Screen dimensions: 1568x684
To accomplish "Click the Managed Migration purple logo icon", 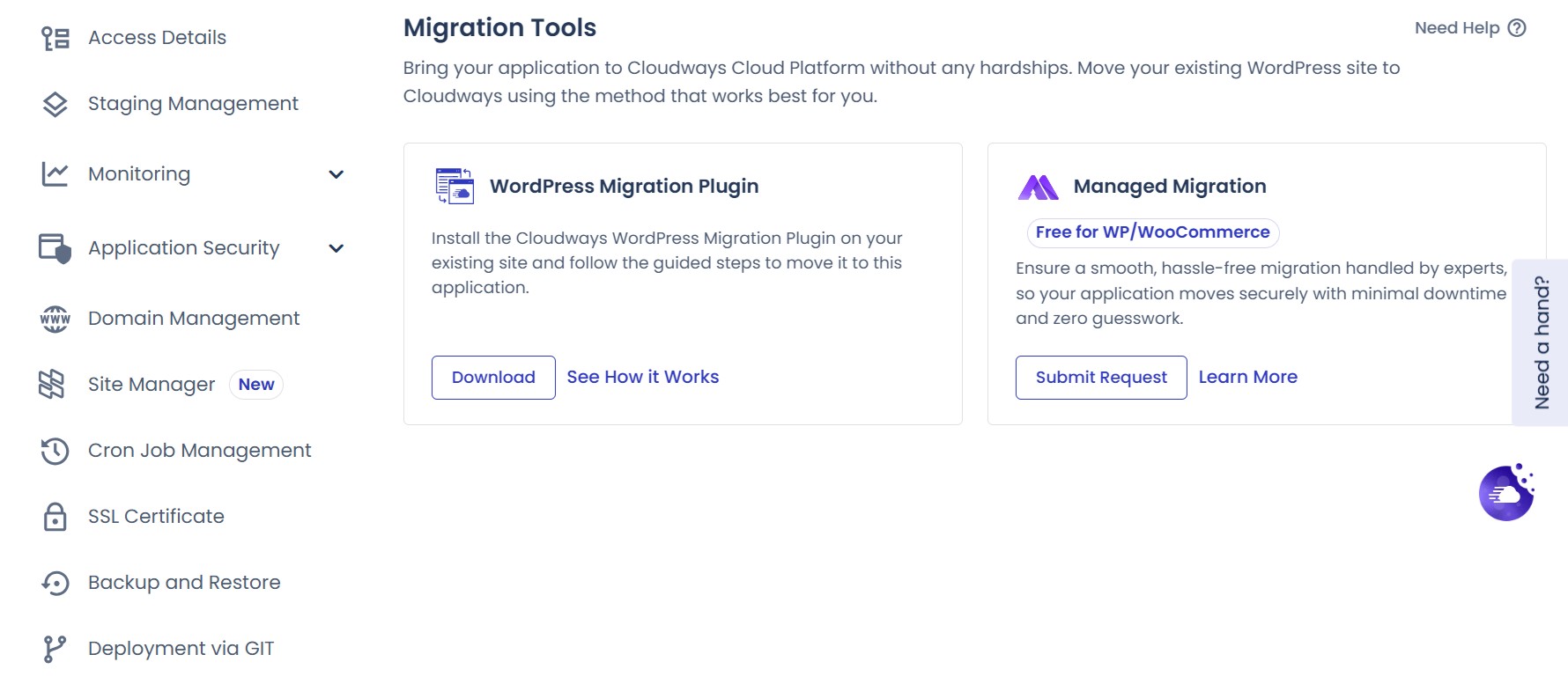I will pos(1038,187).
